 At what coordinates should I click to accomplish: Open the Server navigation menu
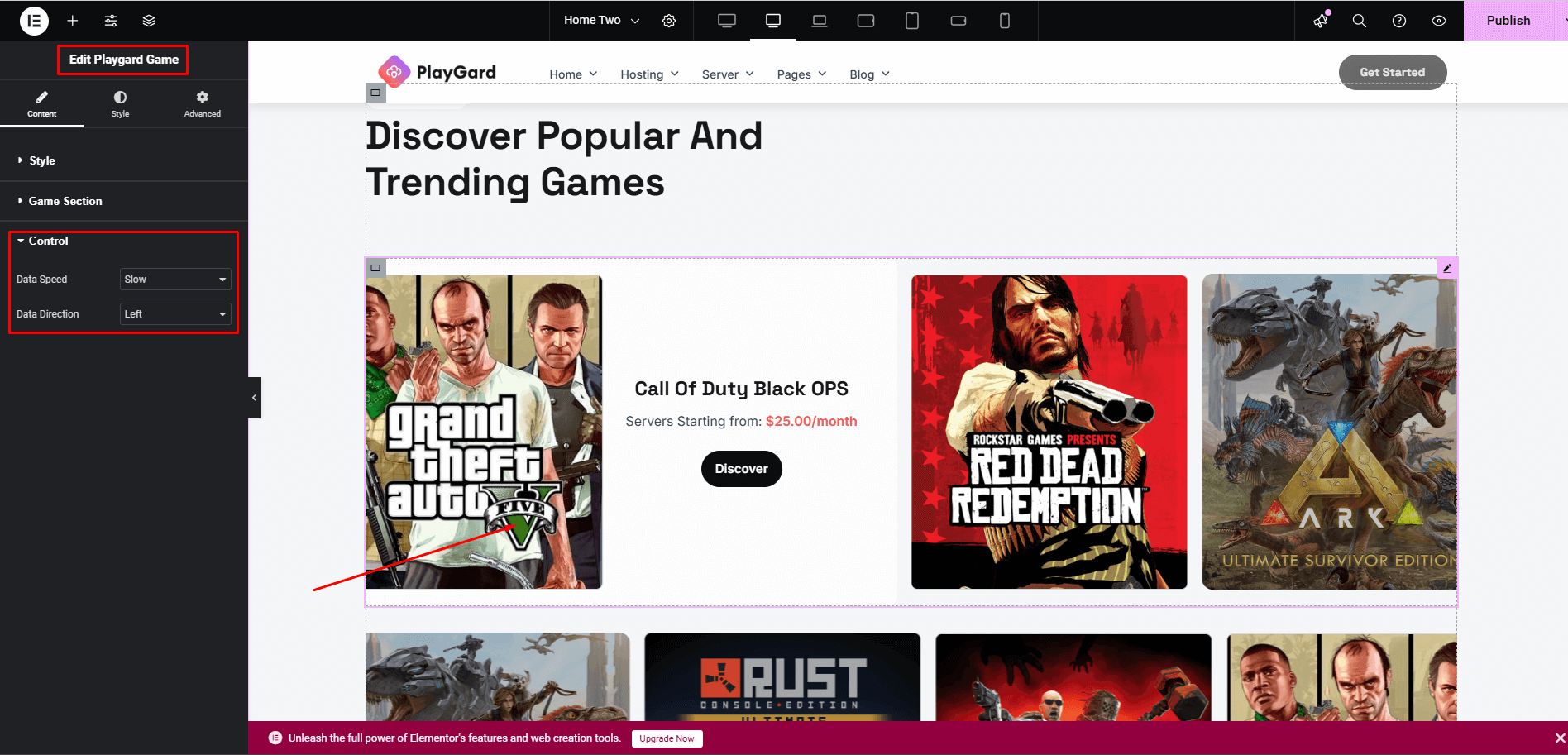point(728,74)
